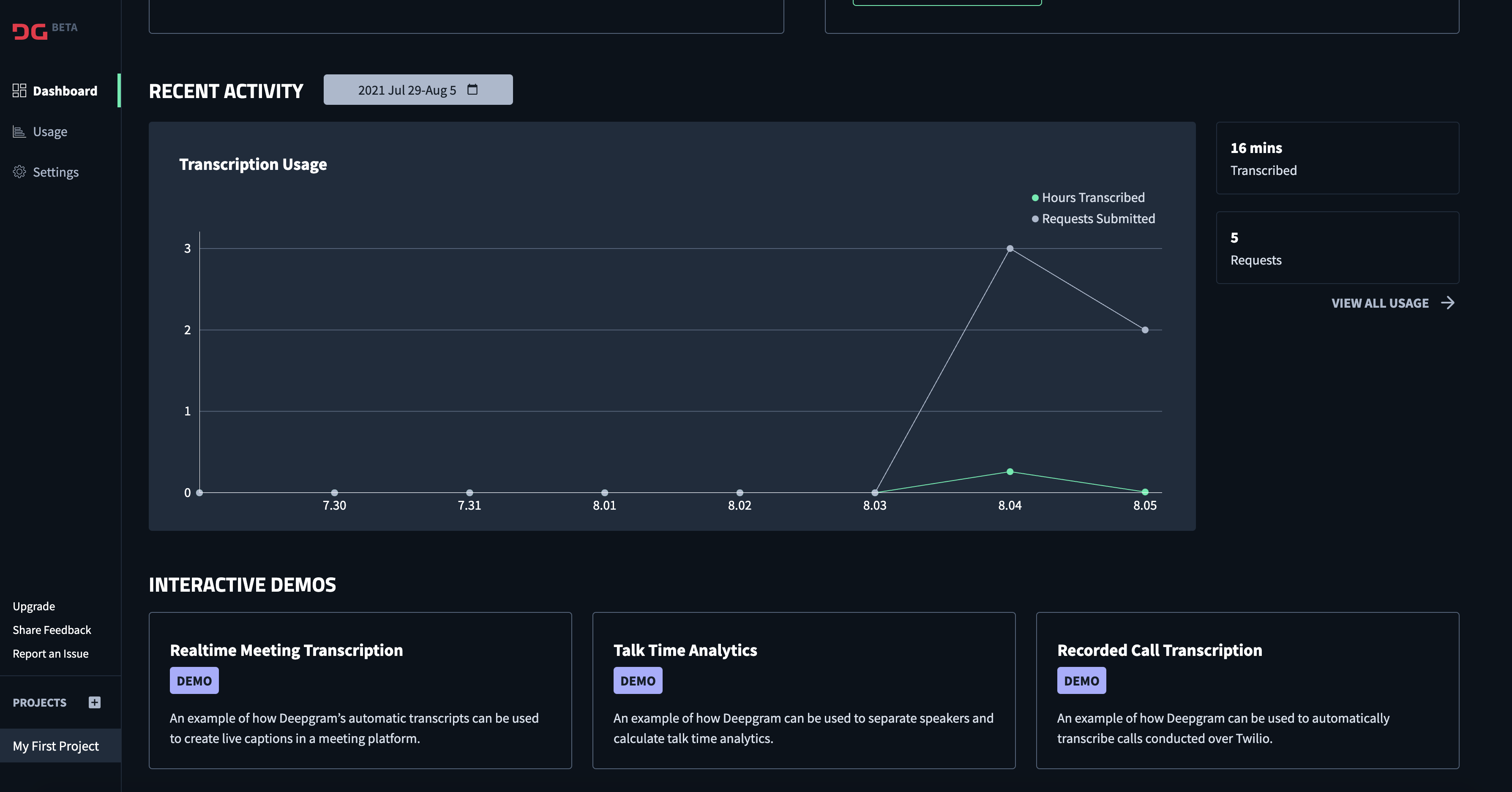
Task: Click the Dashboard grid icon
Action: click(19, 90)
